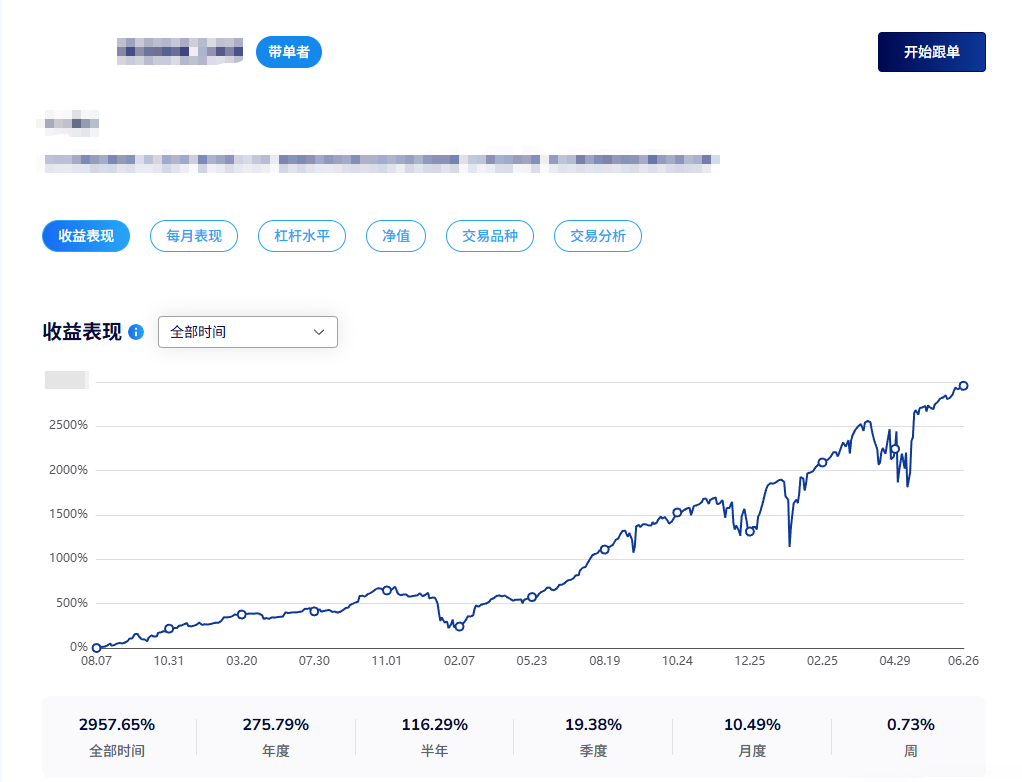Viewport: 1022px width, 782px height.
Task: Click the 月度 label under 10.49%
Action: pos(752,751)
